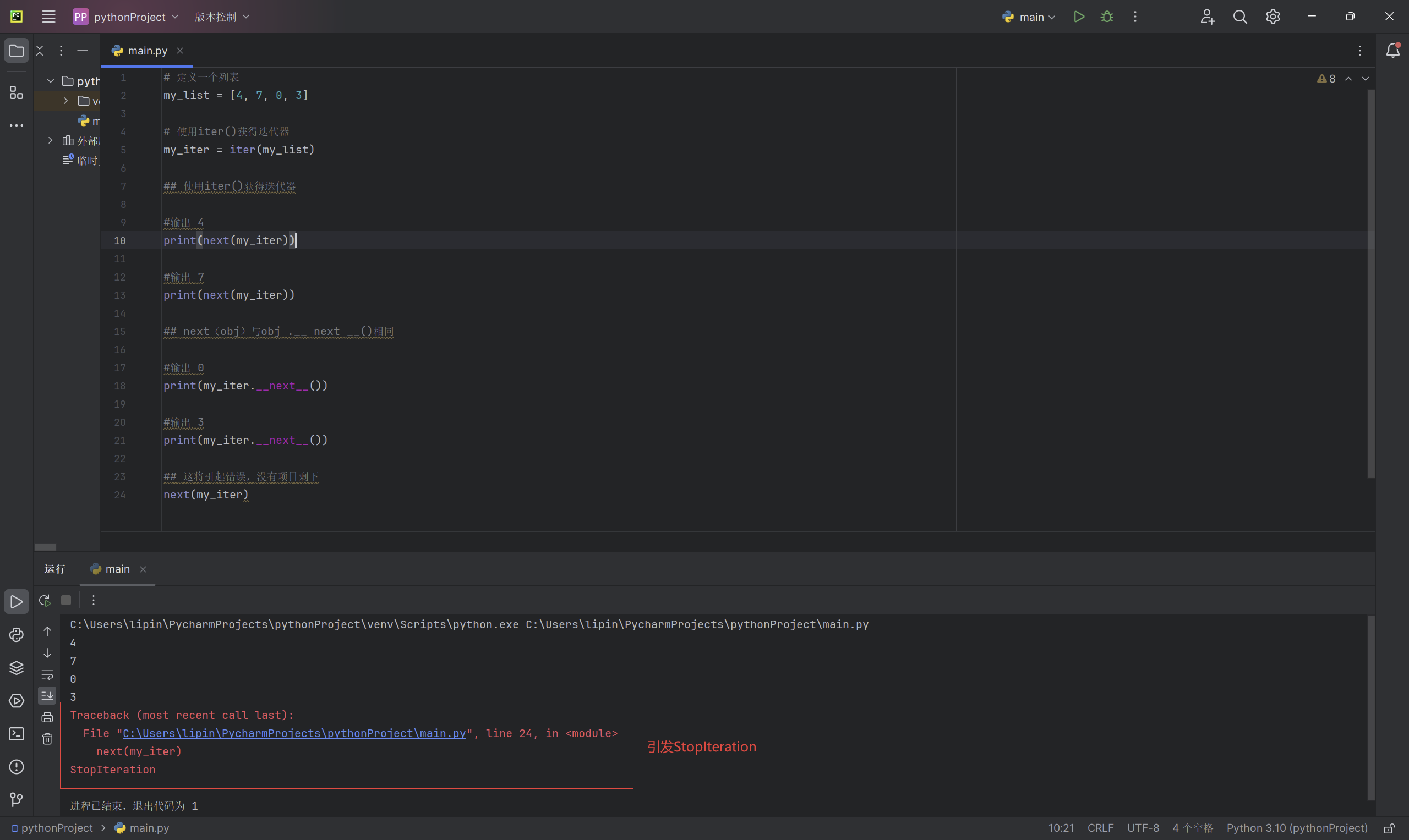Image resolution: width=1409 pixels, height=840 pixels.
Task: Open warnings indicator showing 8
Action: [x=1326, y=79]
